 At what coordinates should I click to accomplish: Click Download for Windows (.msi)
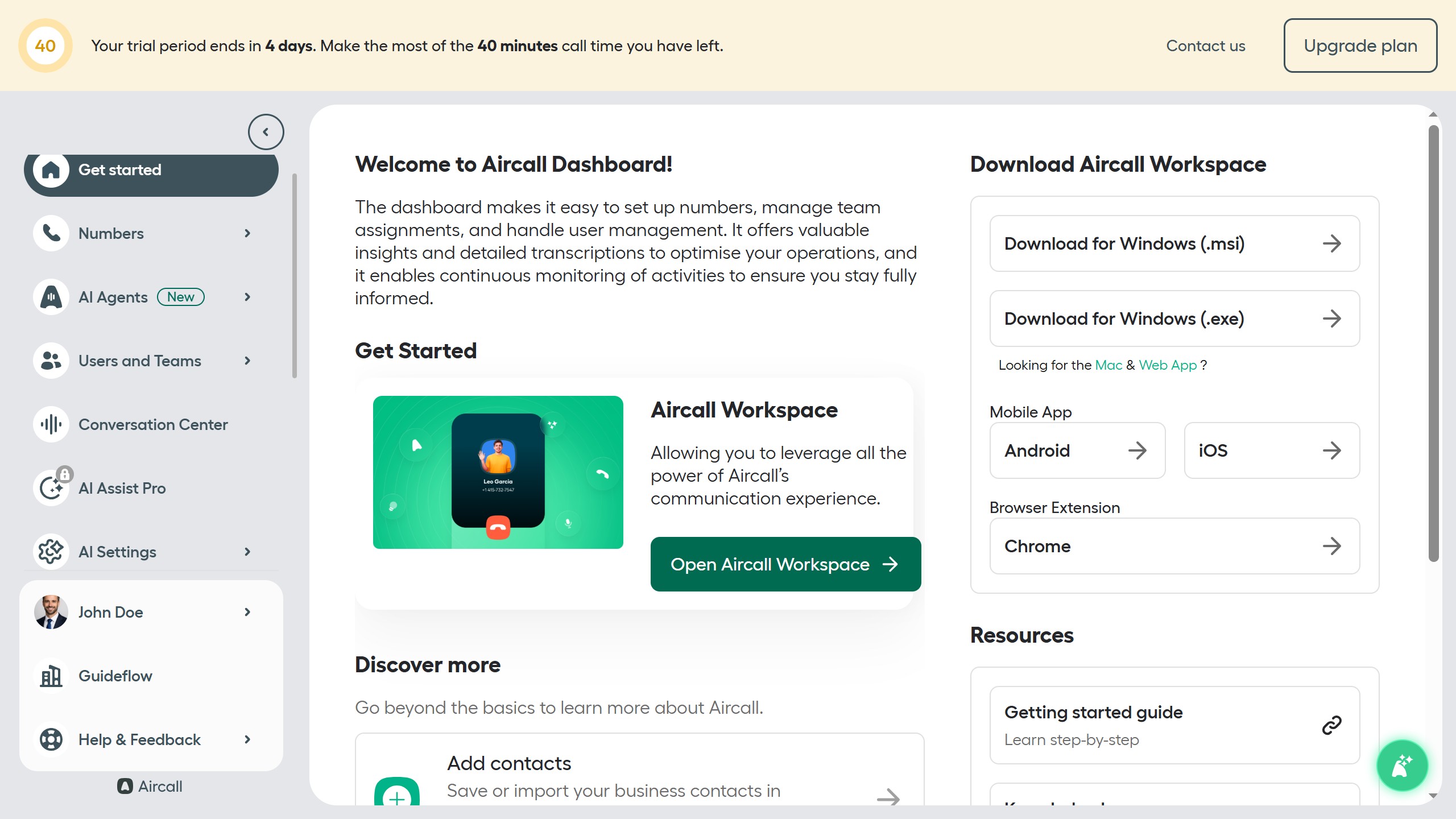1174,243
